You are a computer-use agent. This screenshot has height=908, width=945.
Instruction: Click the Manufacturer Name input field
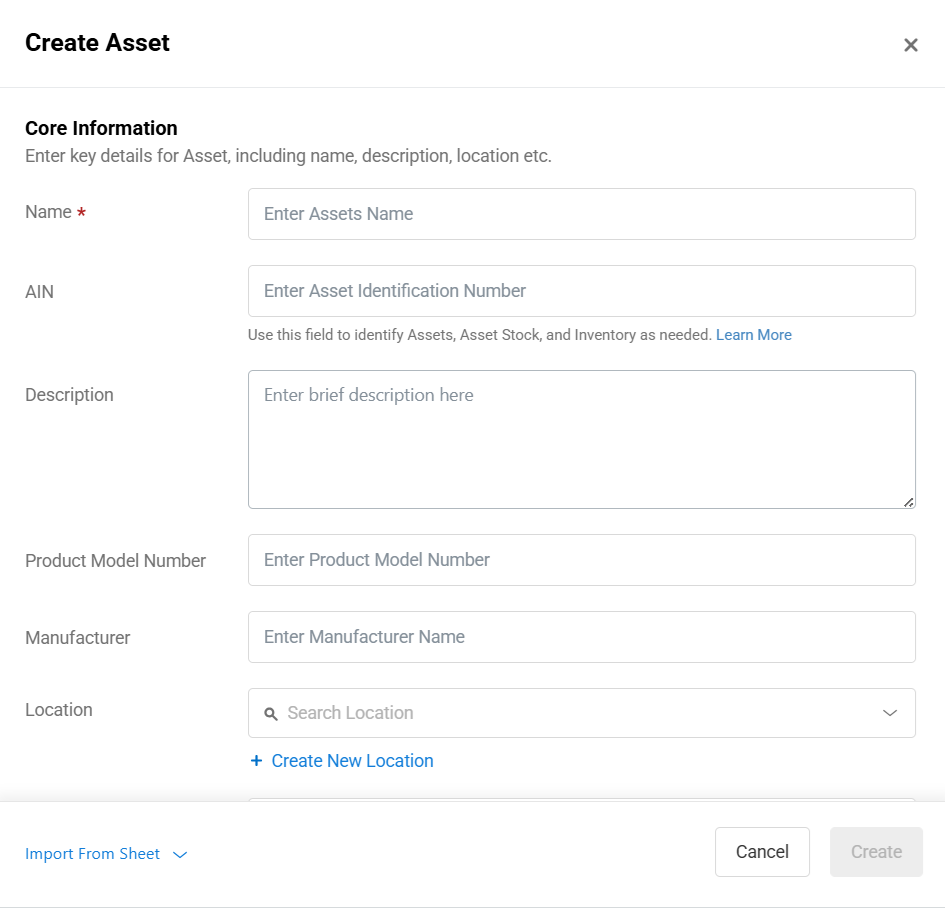582,637
